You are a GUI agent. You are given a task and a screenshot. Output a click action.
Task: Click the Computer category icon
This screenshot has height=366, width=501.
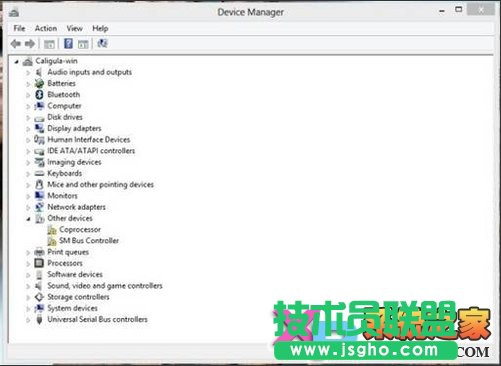[39, 106]
